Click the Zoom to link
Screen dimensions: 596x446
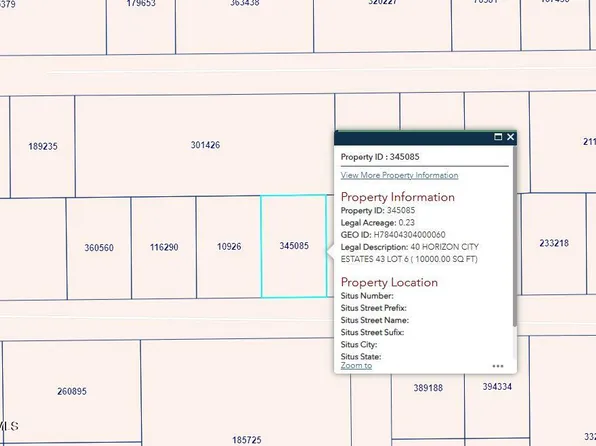tap(356, 366)
